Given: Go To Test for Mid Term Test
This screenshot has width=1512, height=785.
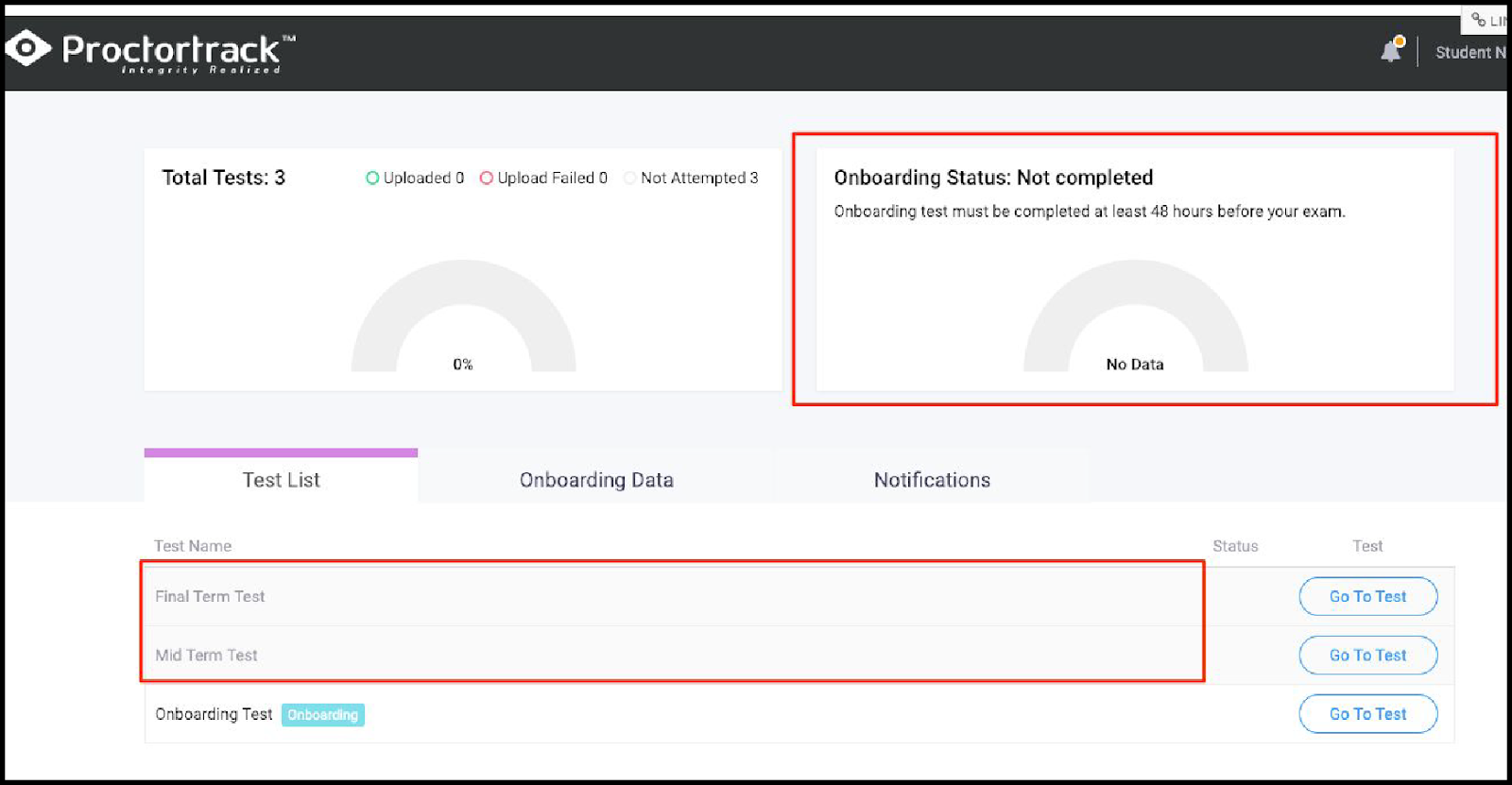Looking at the screenshot, I should click(1367, 655).
